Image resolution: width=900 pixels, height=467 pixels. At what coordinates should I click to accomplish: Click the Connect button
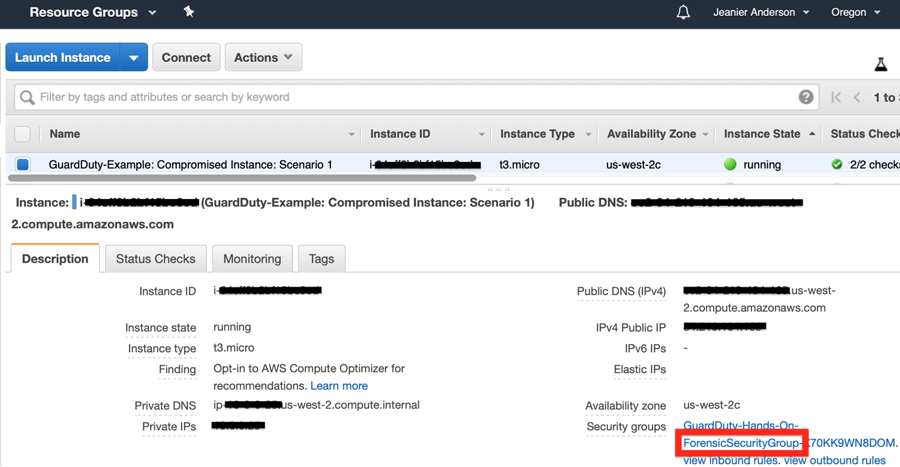tap(186, 57)
